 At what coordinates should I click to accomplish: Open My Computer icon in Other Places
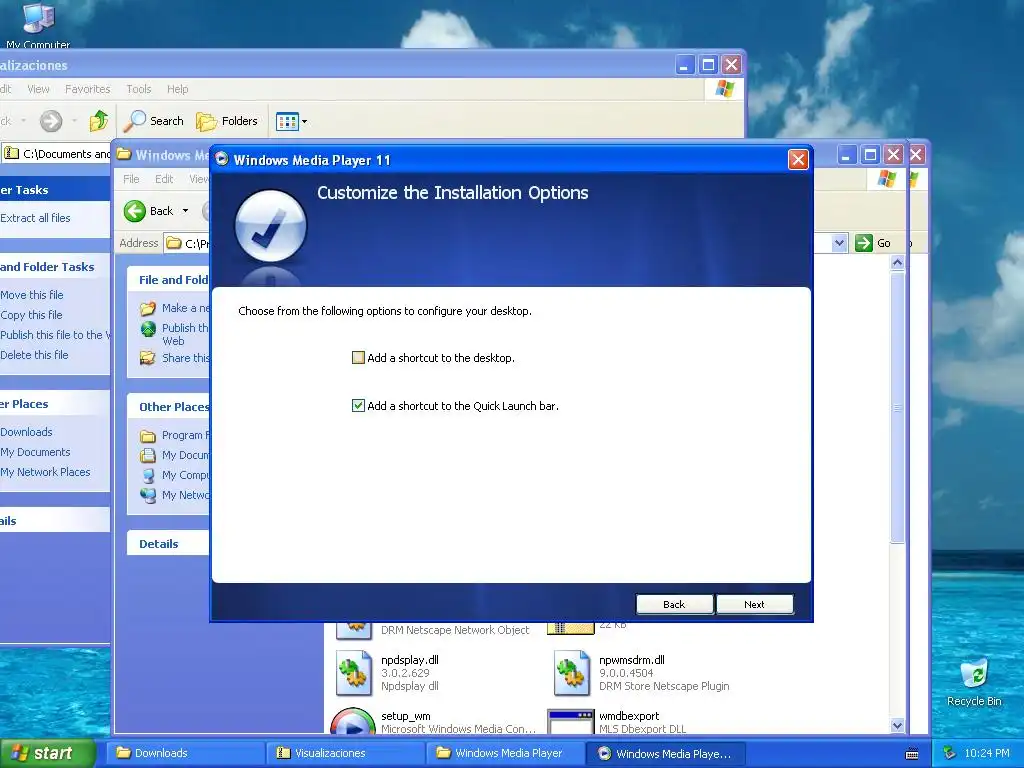coord(148,475)
